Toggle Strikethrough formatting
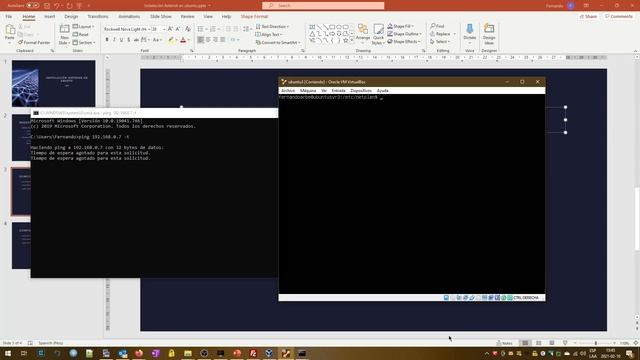Screen dimensions: 640x360 (136, 40)
